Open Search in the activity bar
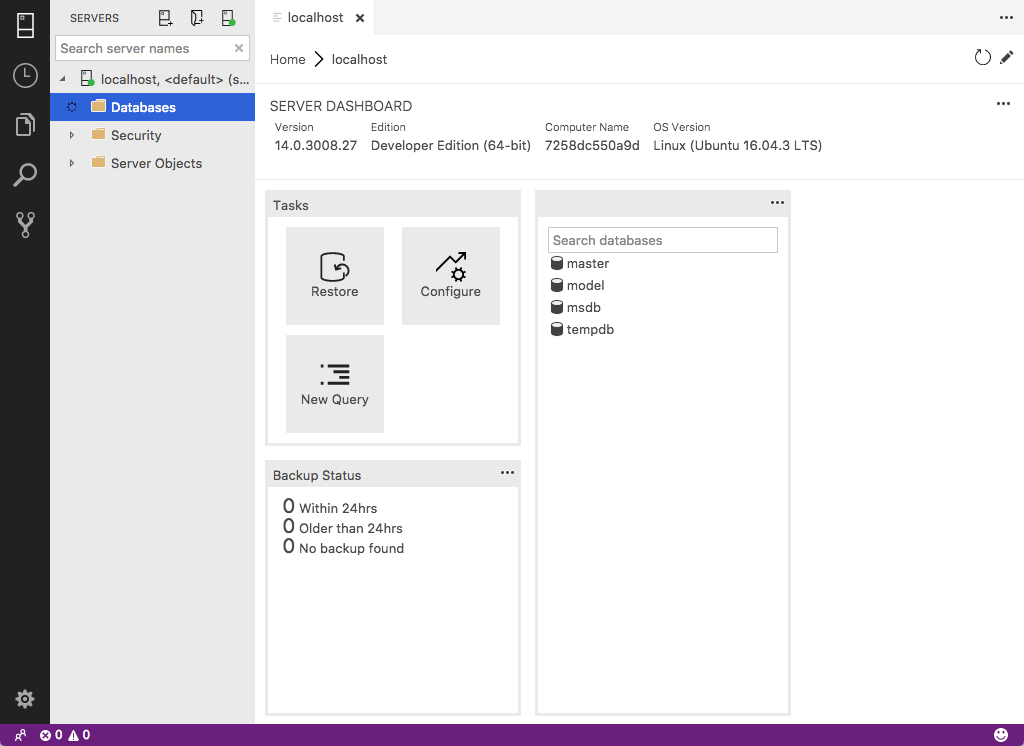1024x746 pixels. click(x=24, y=174)
